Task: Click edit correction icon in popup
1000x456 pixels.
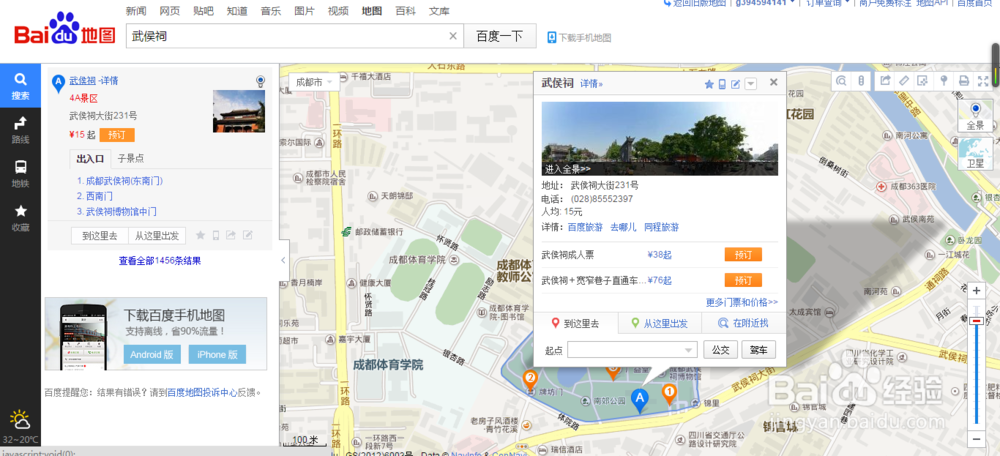Action: pos(735,84)
